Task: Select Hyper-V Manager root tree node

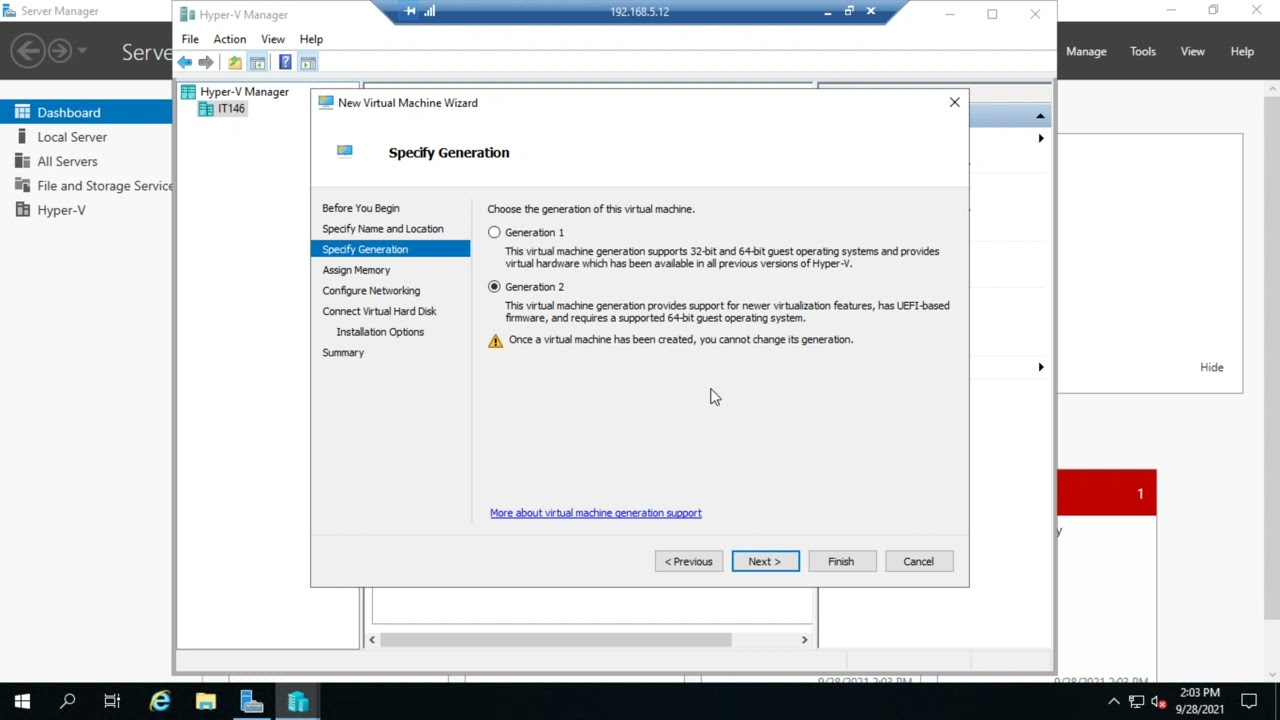Action: [x=244, y=92]
